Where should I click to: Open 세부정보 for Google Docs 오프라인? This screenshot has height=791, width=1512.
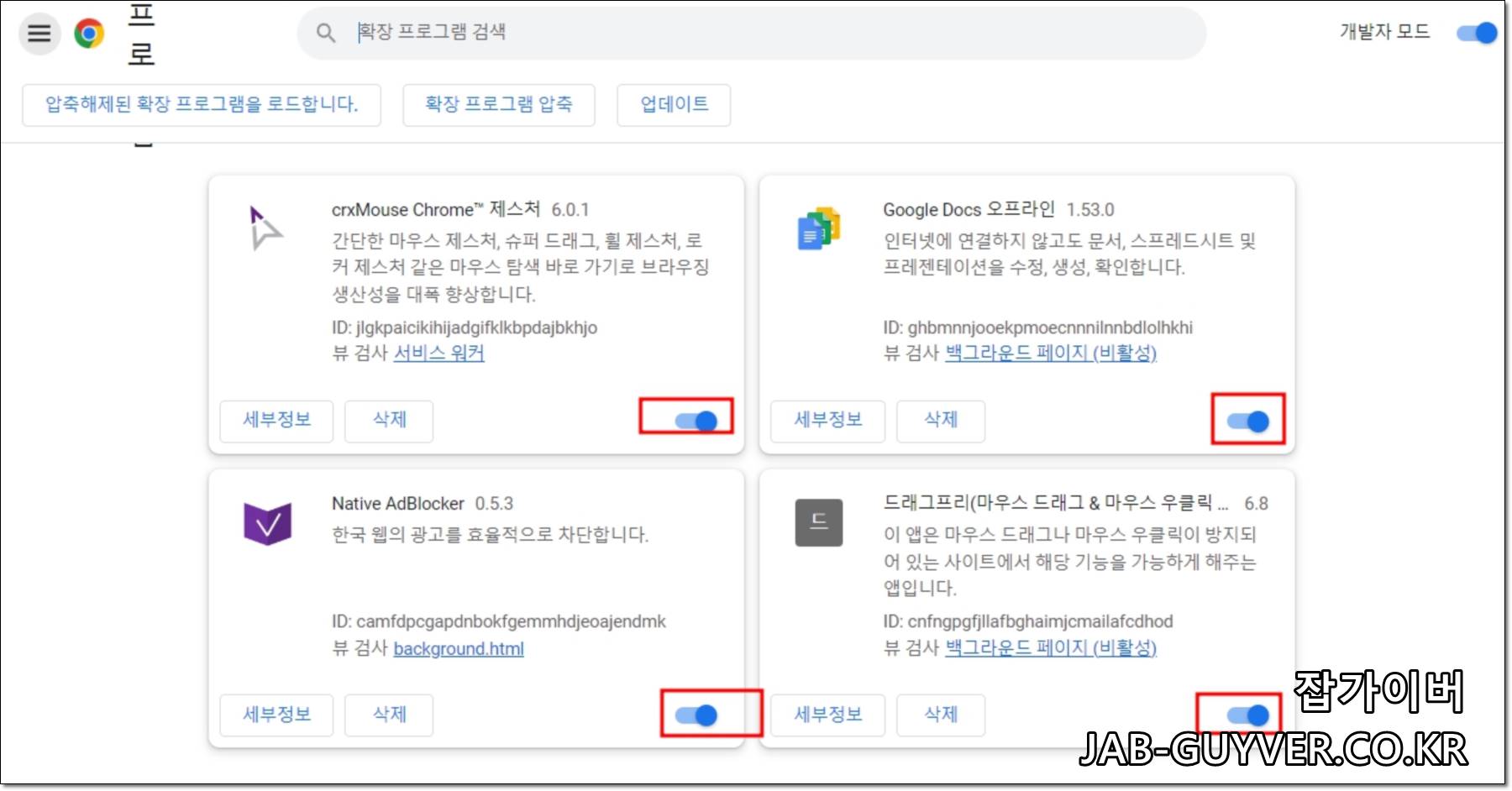coord(828,421)
